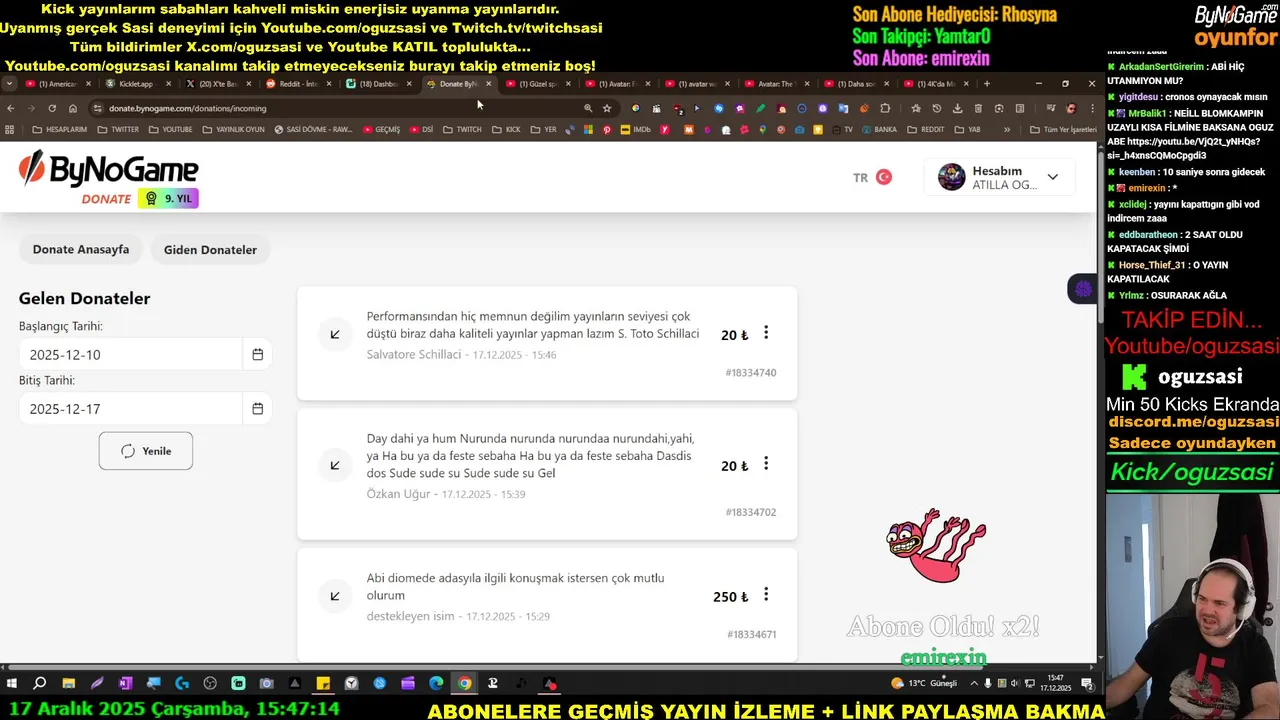
Task: Expand the tab search chevron in Chrome
Action: click(9, 84)
